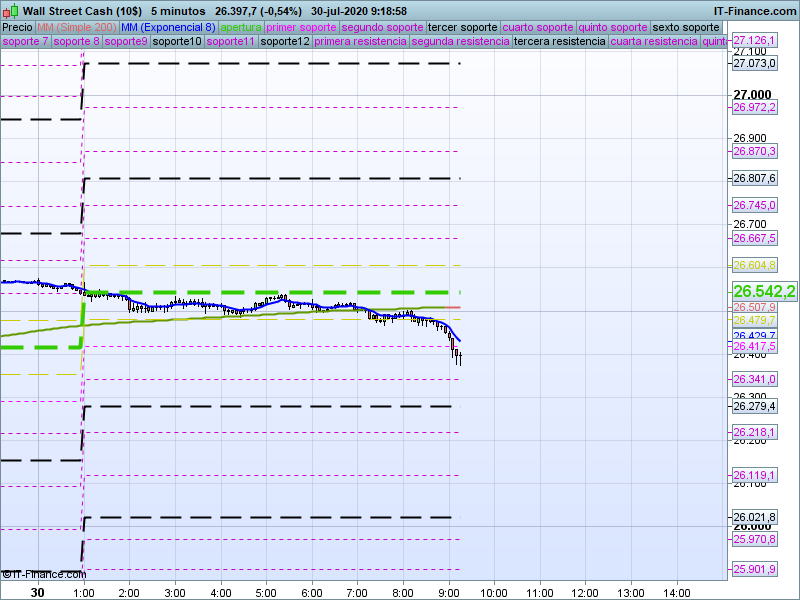
Task: Click the Wall Street Cash (10$) instrument title
Action: pyautogui.click(x=82, y=10)
